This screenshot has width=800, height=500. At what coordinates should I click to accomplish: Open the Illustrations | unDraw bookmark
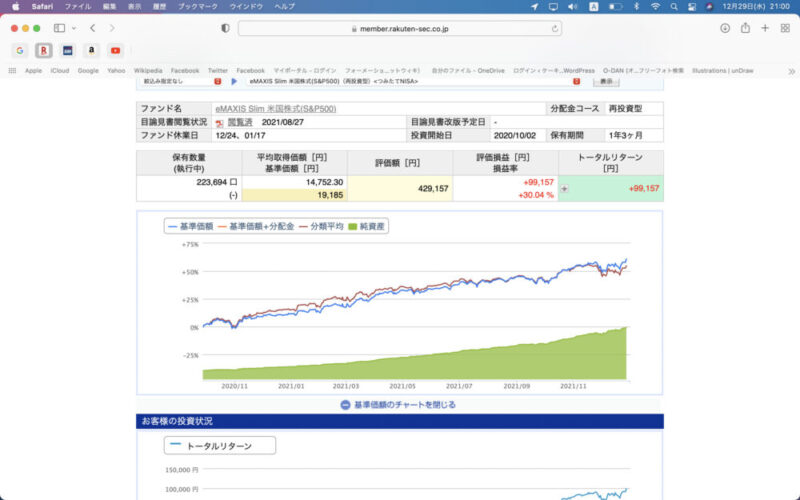click(722, 70)
